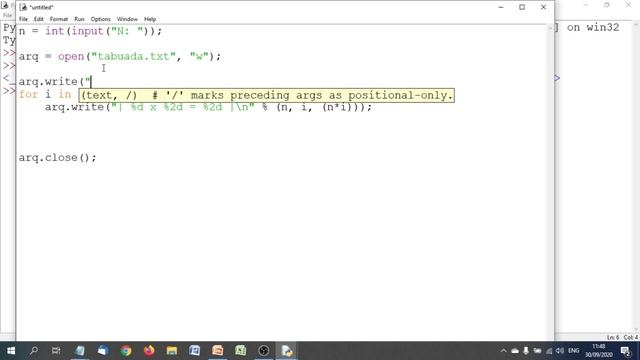The image size is (640, 360).
Task: Click the IDLE file icon in title bar
Action: coord(23,7)
